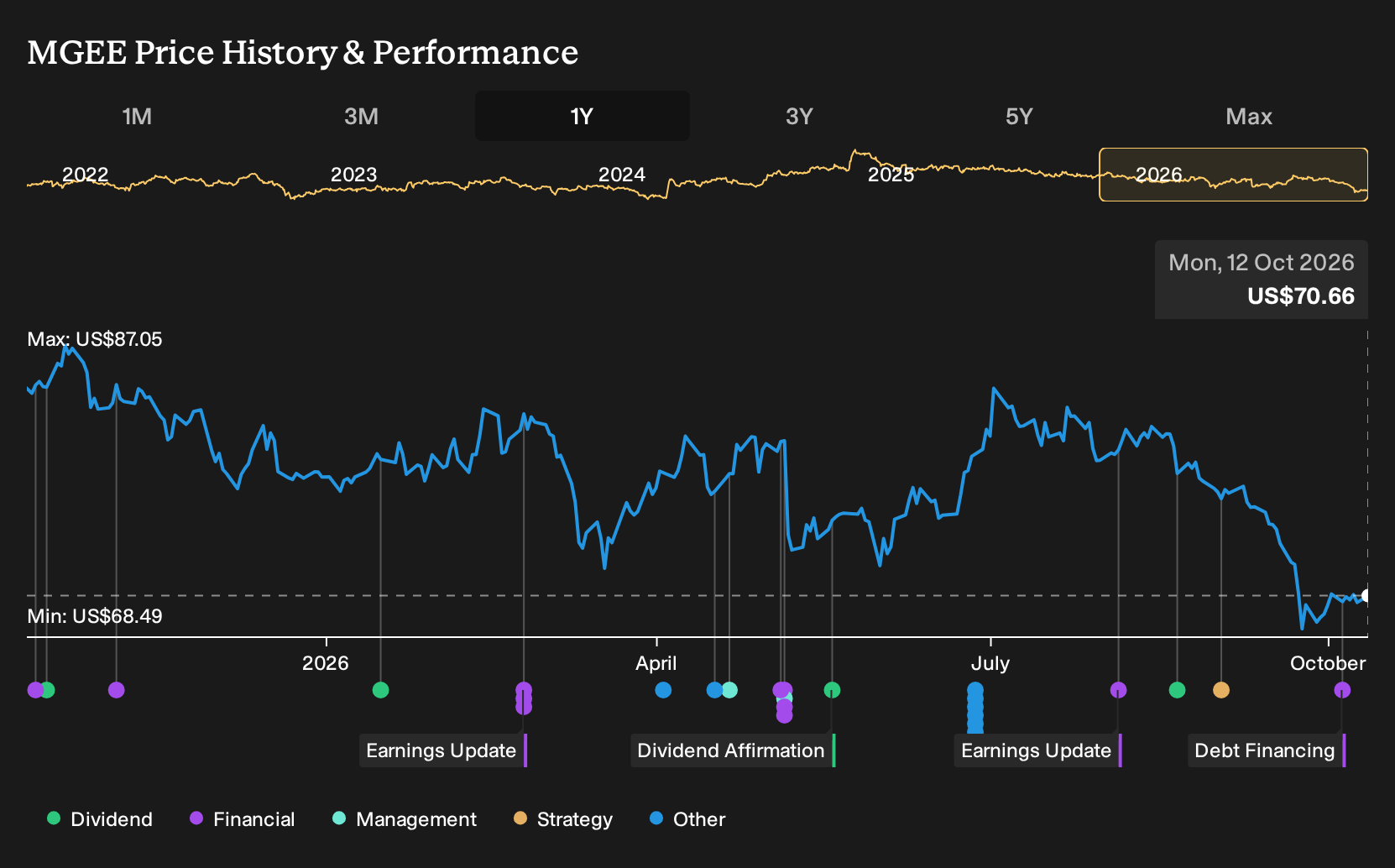The width and height of the screenshot is (1395, 868).
Task: Click green marker above Dividend Affirmation label
Action: pos(832,690)
